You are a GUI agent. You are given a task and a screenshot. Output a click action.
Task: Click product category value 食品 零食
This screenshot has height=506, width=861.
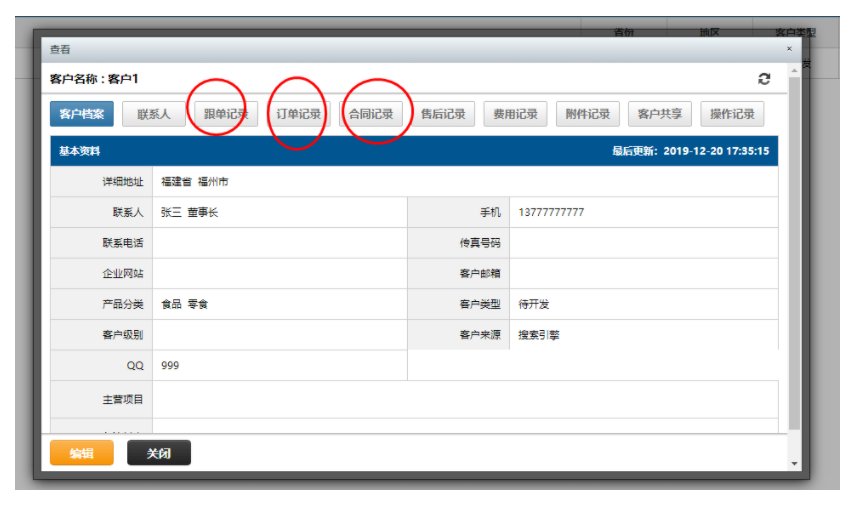click(x=184, y=304)
